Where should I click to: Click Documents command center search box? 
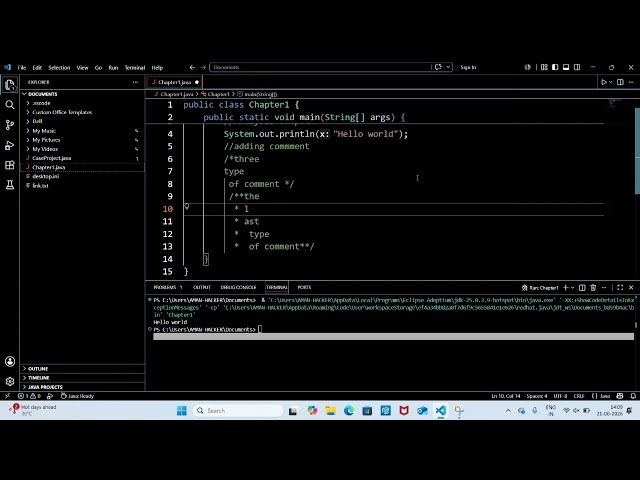click(x=320, y=67)
